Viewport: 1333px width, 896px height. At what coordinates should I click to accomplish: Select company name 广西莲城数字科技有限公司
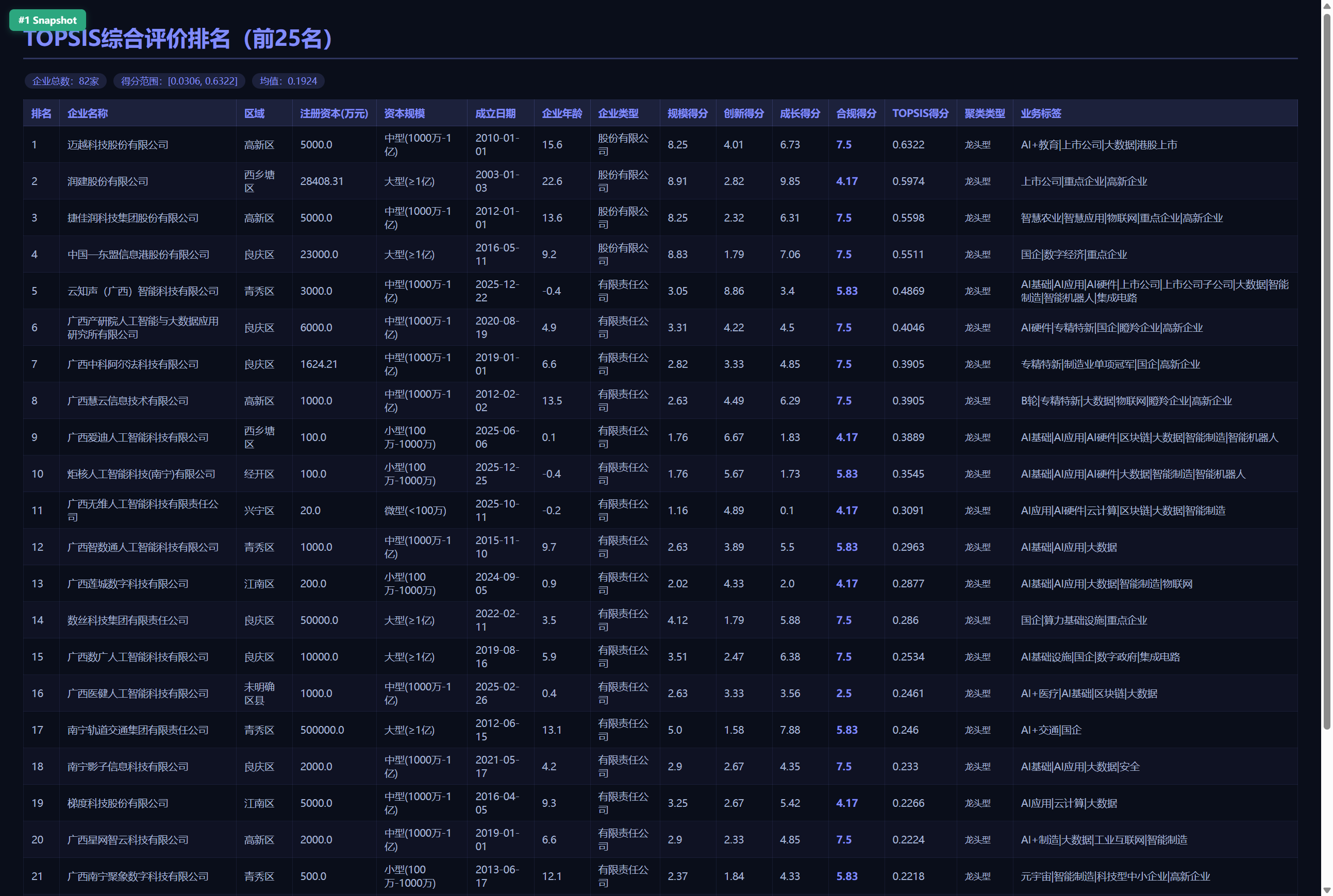coord(128,583)
